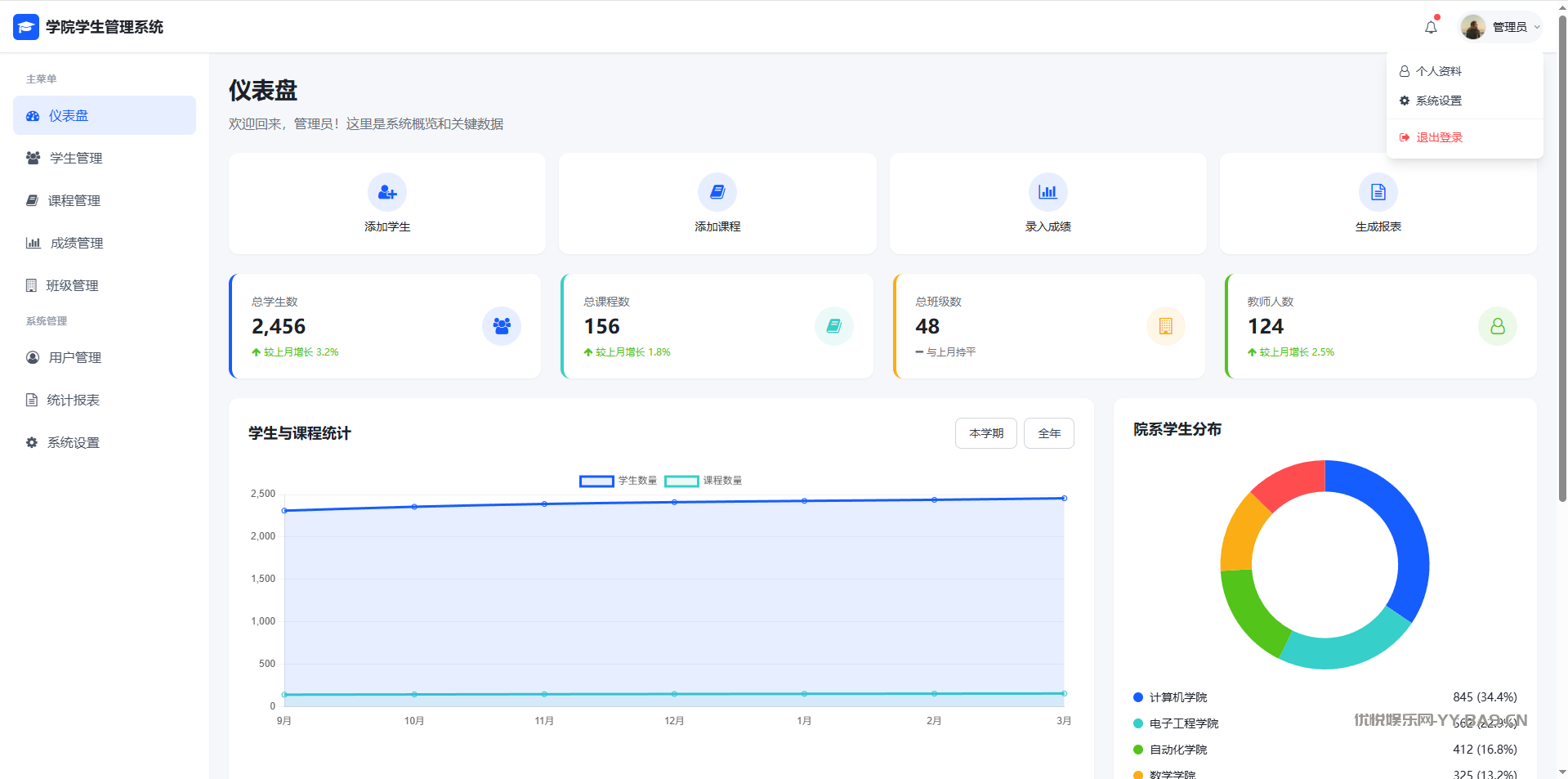Click the Add Course (添加课程) book icon
Viewport: 1568px width, 779px height.
coord(717,193)
